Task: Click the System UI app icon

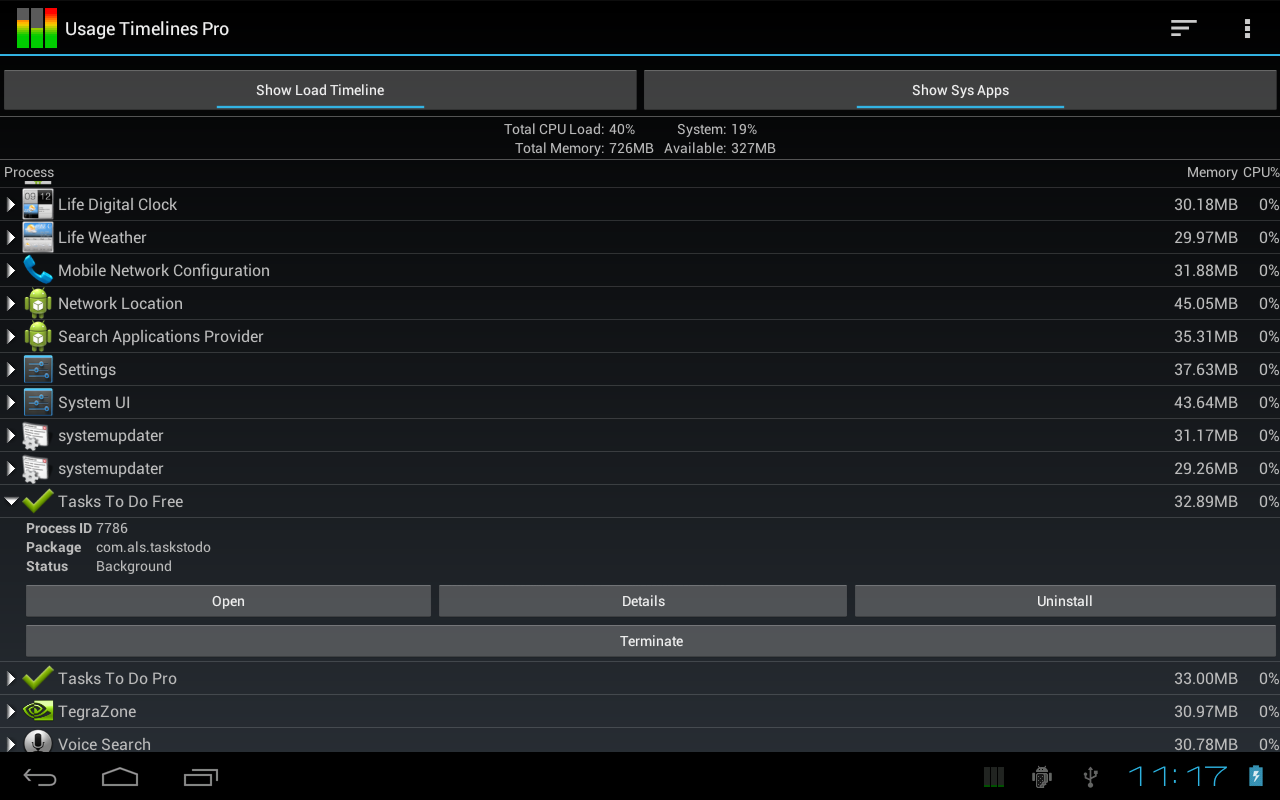Action: pos(38,402)
